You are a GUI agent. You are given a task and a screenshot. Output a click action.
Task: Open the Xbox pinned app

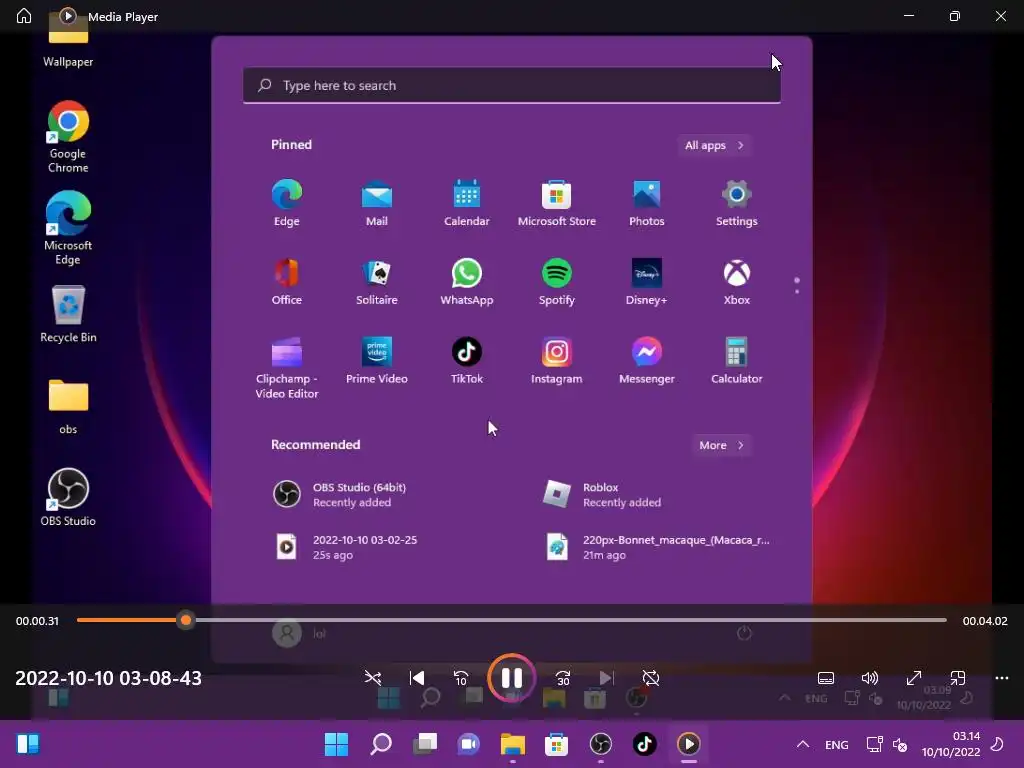(x=737, y=281)
